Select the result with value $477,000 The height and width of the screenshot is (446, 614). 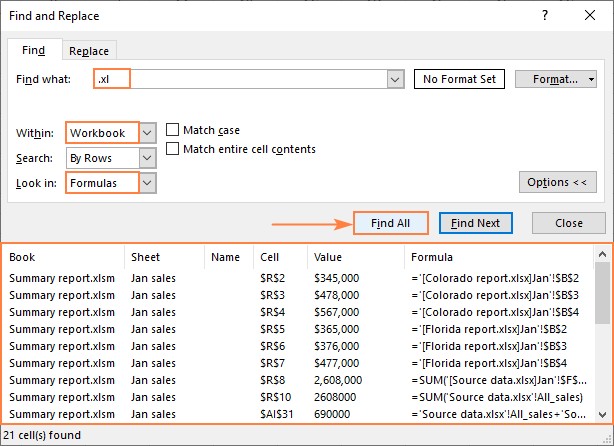[298, 363]
